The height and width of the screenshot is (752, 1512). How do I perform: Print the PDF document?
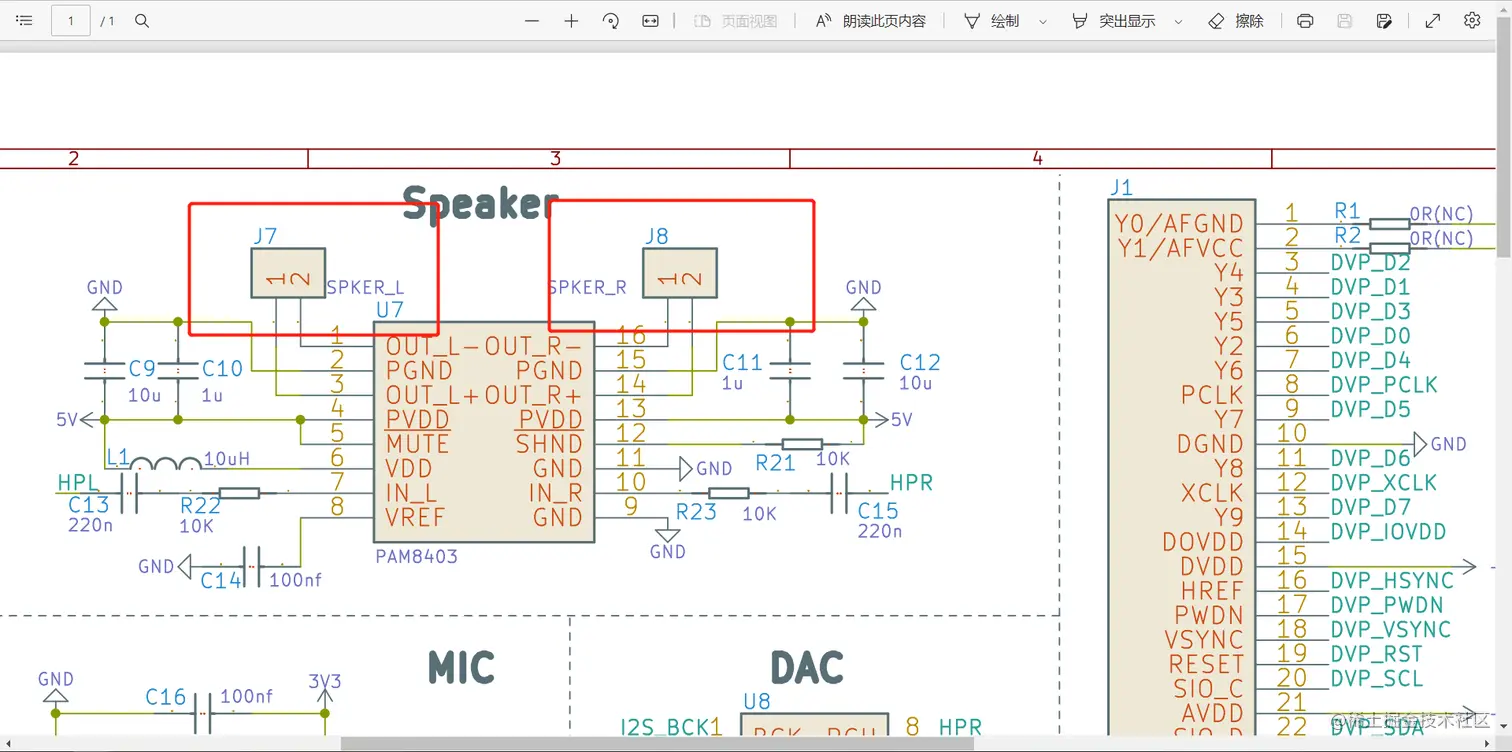(1305, 21)
